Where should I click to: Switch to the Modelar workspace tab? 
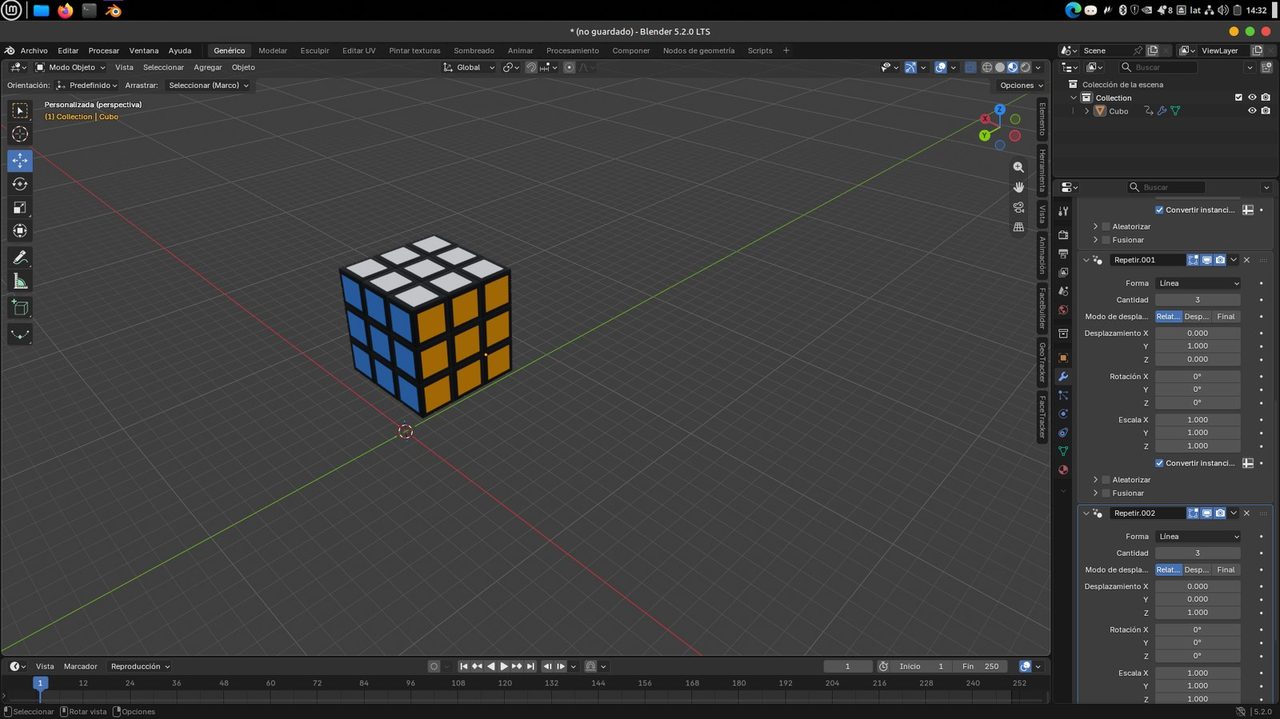point(273,50)
